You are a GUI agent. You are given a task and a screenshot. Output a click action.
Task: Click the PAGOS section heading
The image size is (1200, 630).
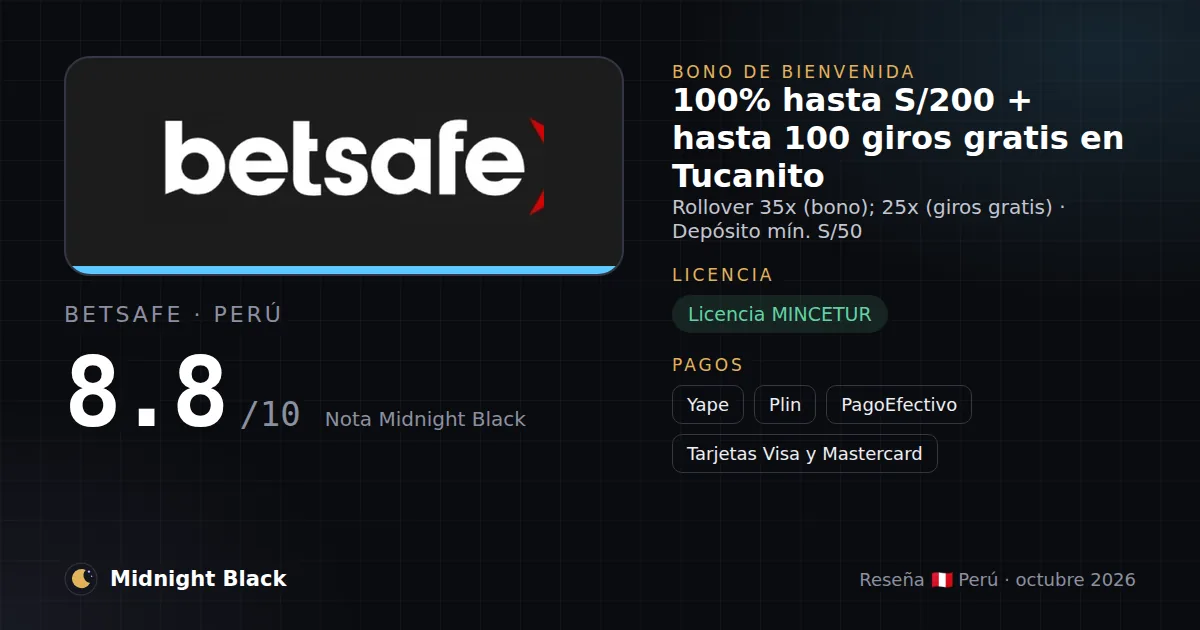click(708, 365)
